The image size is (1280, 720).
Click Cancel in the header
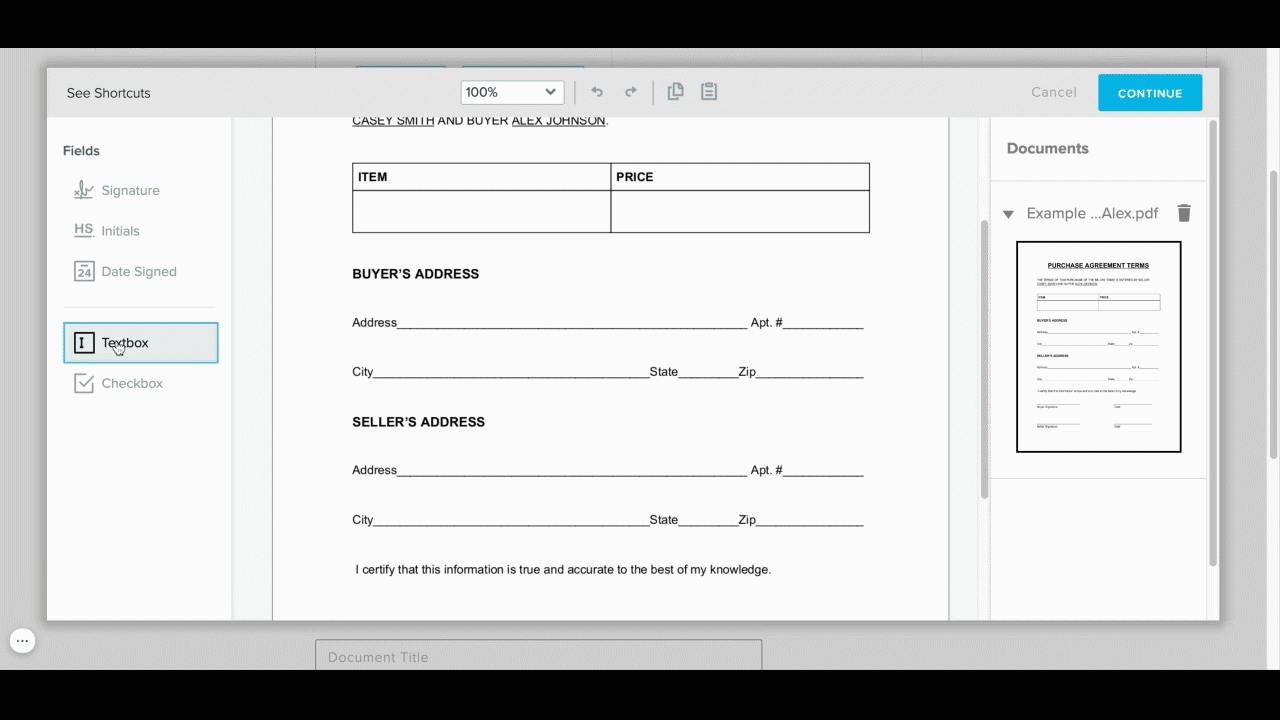click(x=1054, y=92)
